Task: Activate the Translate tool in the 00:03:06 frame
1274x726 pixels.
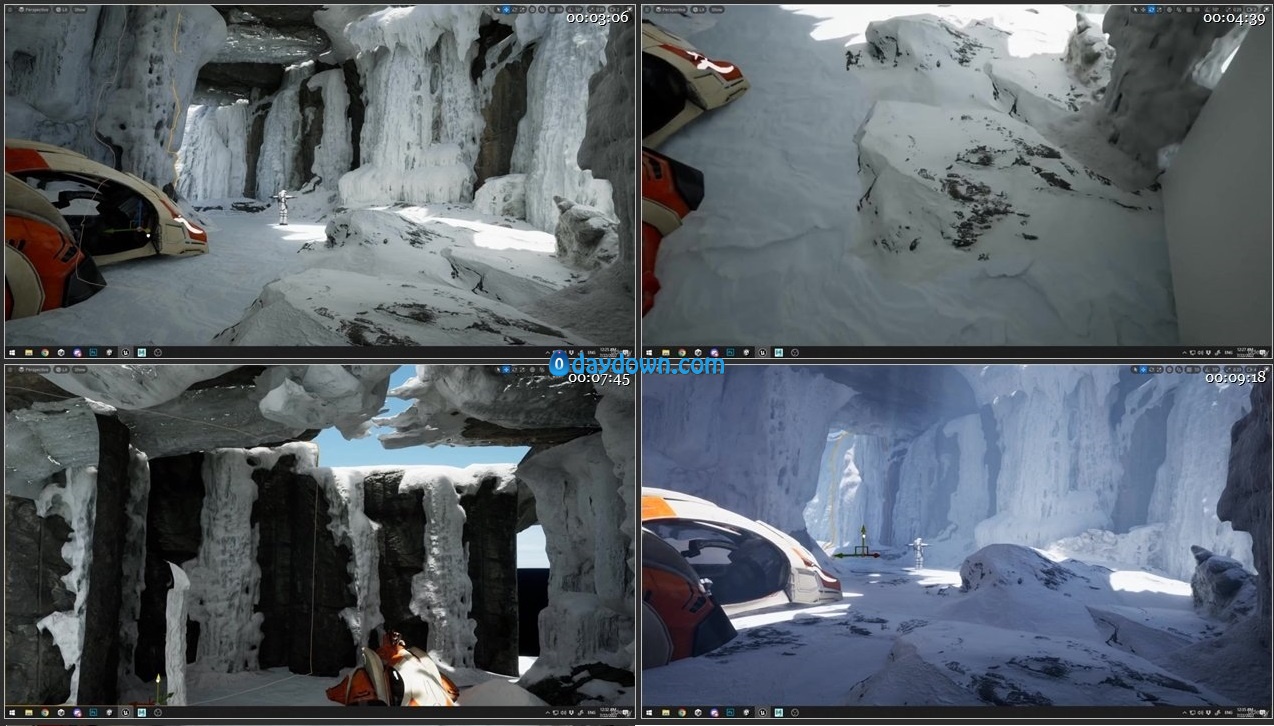Action: [x=506, y=9]
